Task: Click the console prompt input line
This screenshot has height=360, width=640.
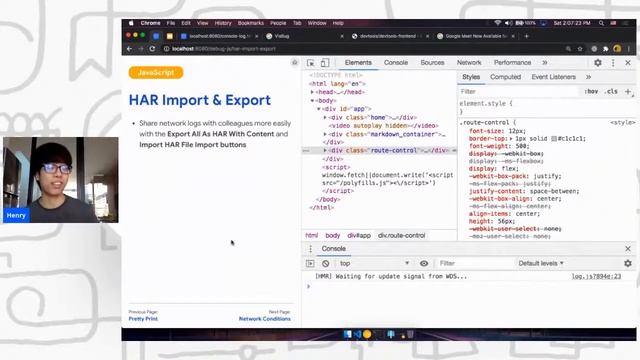Action: (x=469, y=287)
